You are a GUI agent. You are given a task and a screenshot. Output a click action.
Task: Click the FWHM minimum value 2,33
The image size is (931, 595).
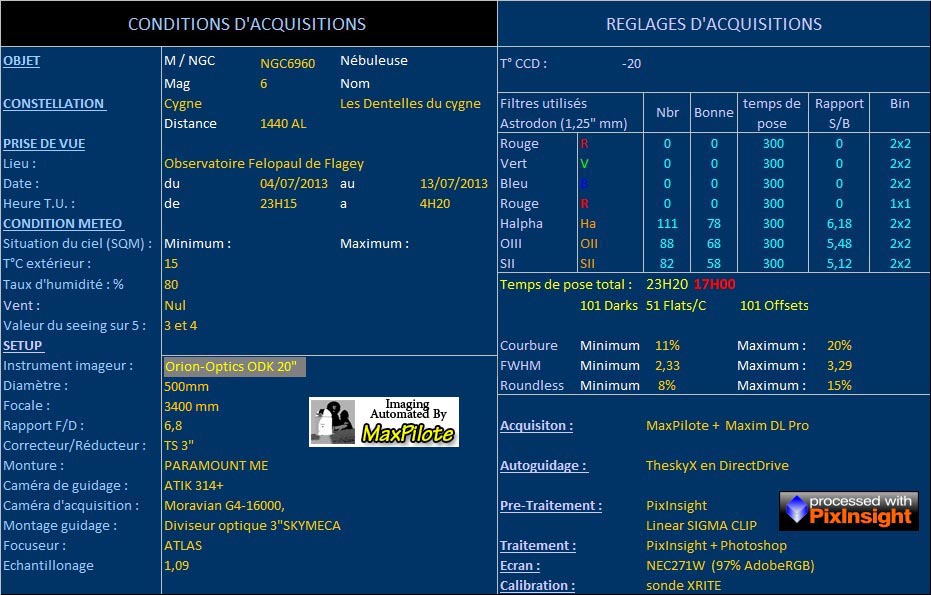667,366
